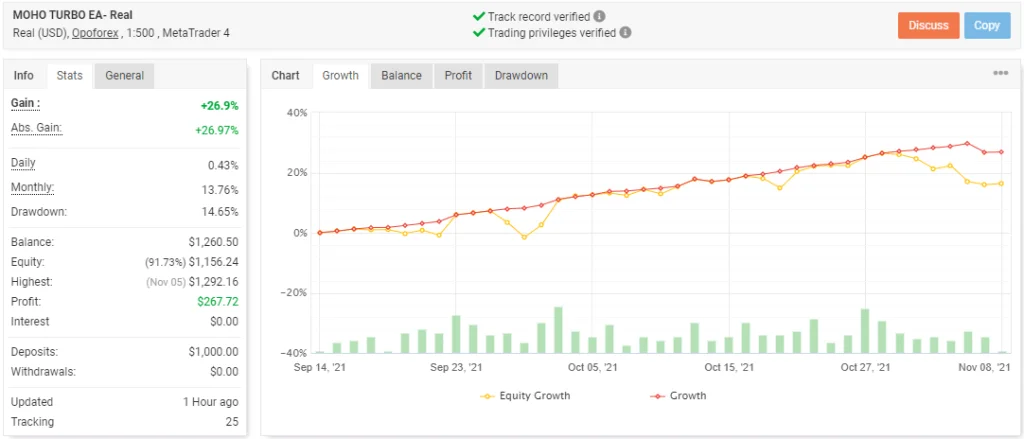Screen dimensions: 1024x439
Task: Click the trading privileges verified info icon
Action: [625, 32]
